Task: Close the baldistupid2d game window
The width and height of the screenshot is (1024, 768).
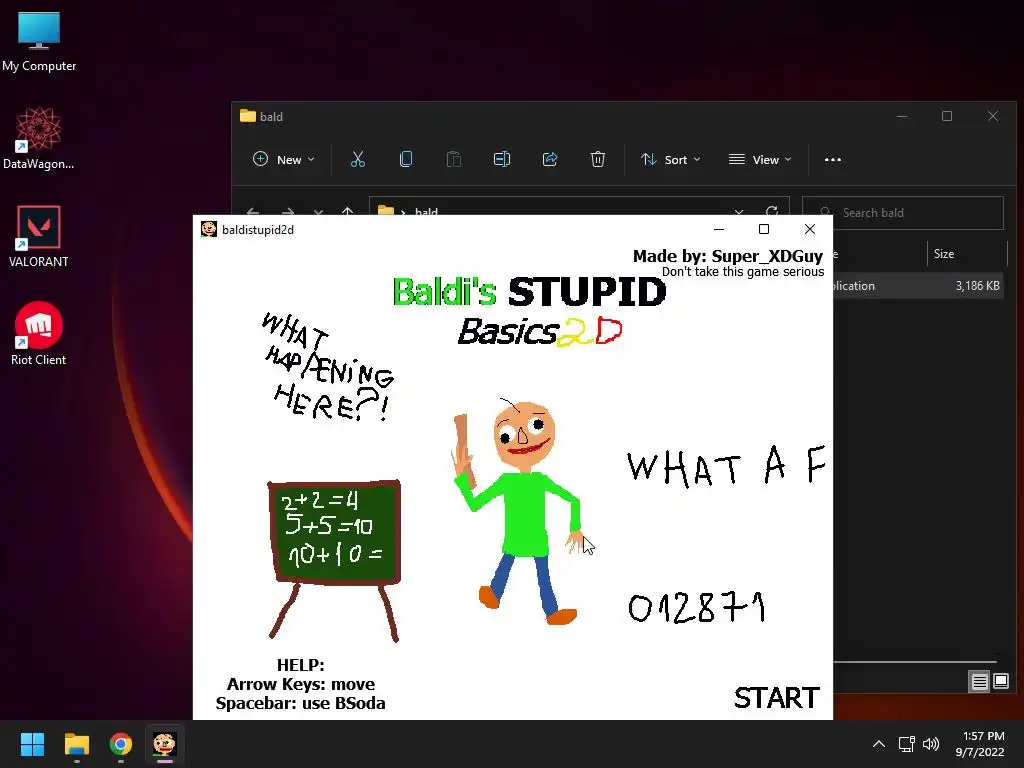Action: 810,229
